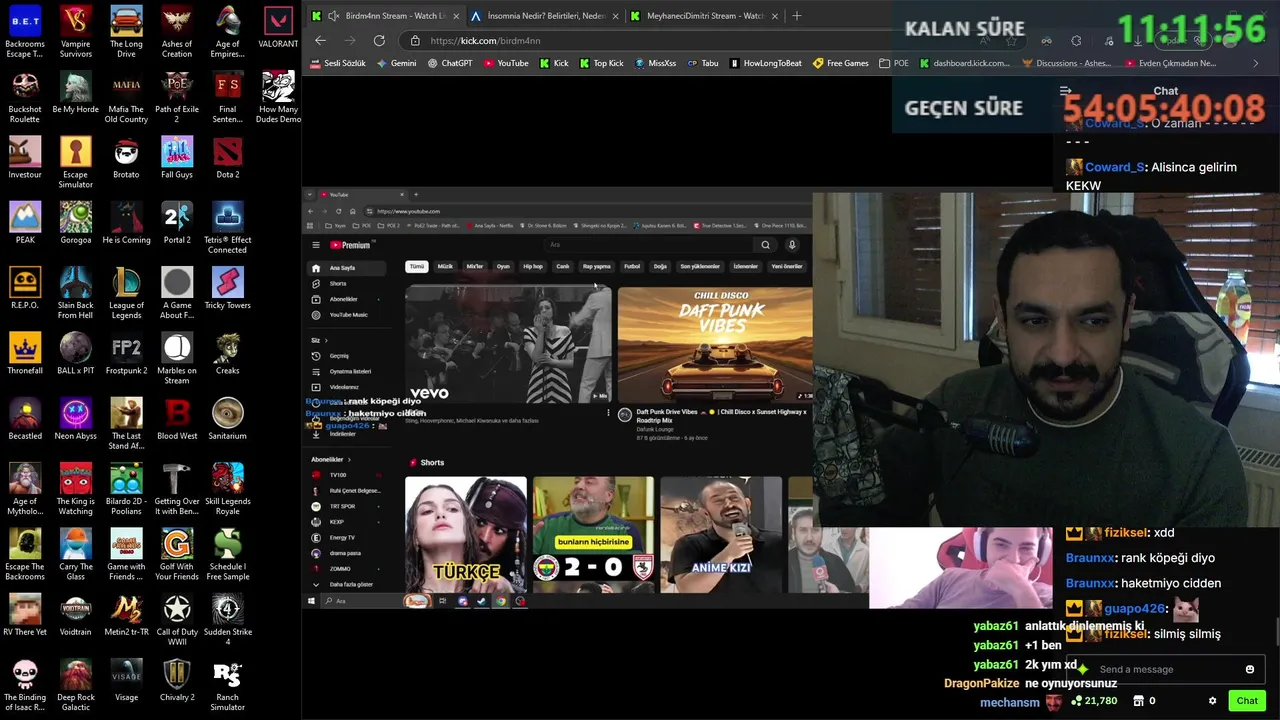The width and height of the screenshot is (1280, 720).
Task: Switch to the Birdm4nn Stream tab
Action: pos(386,16)
